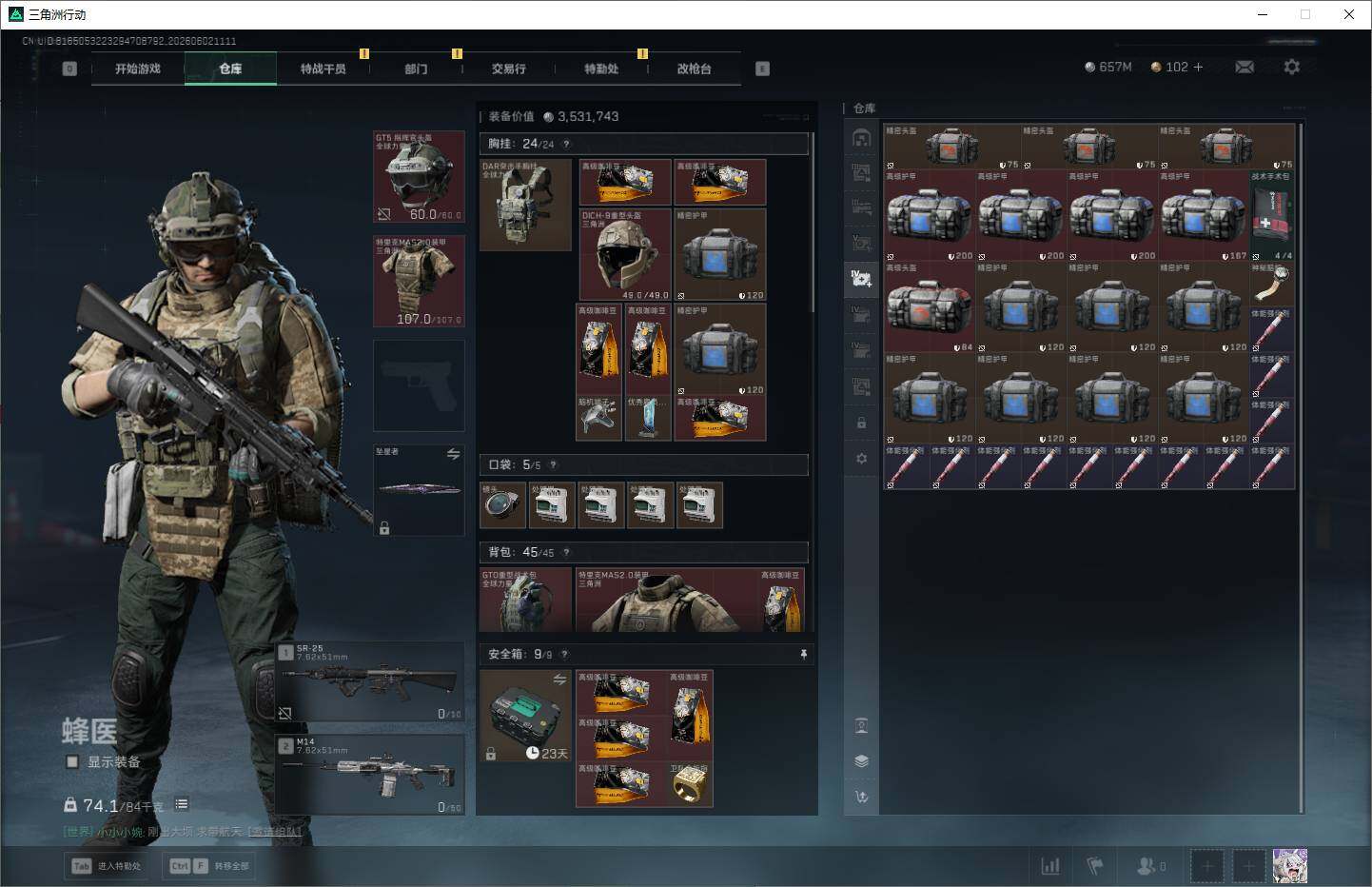Select the safe box with 23天 timer
This screenshot has width=1372, height=887.
click(525, 716)
